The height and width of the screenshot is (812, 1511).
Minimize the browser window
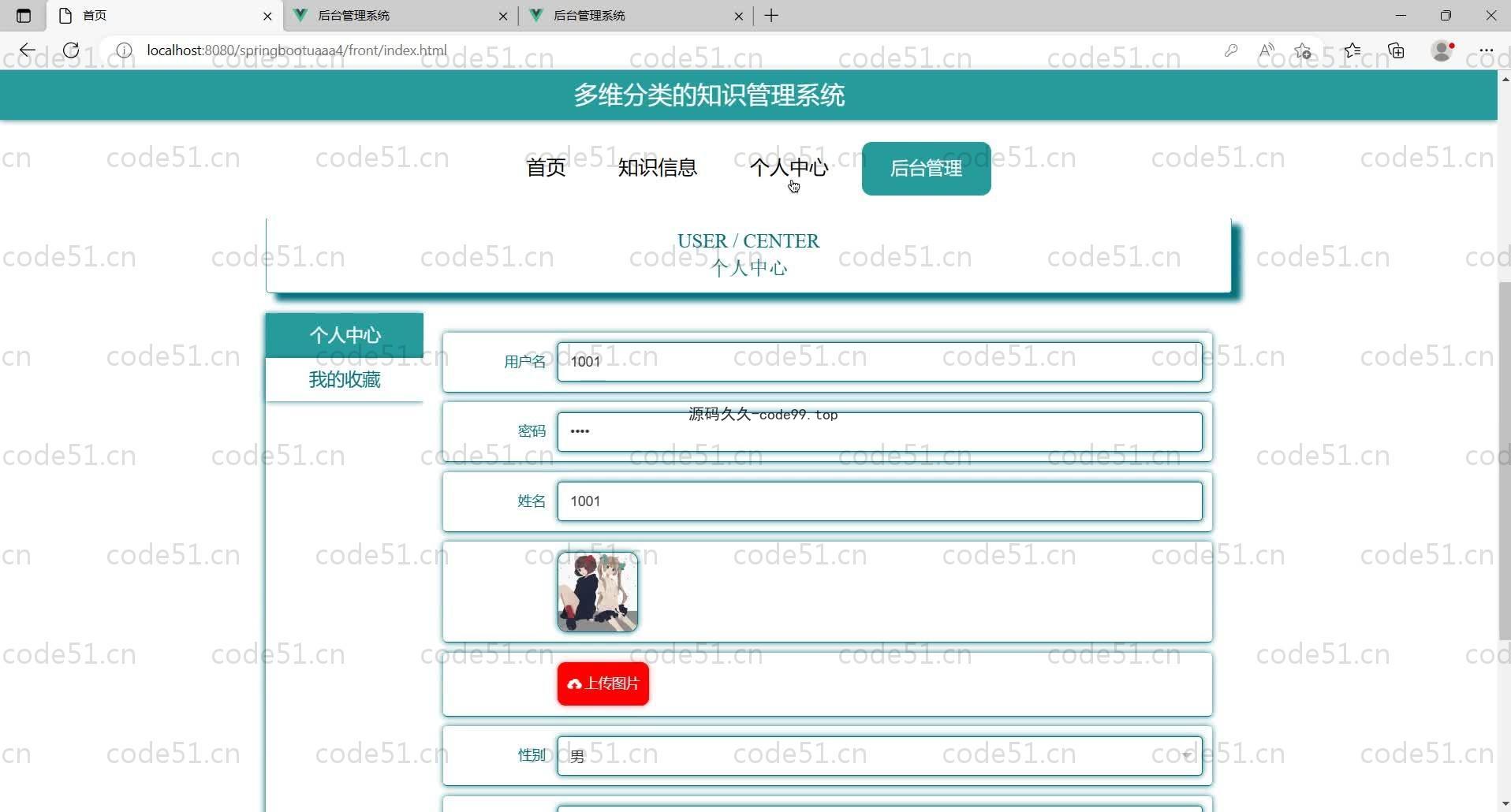[x=1401, y=16]
